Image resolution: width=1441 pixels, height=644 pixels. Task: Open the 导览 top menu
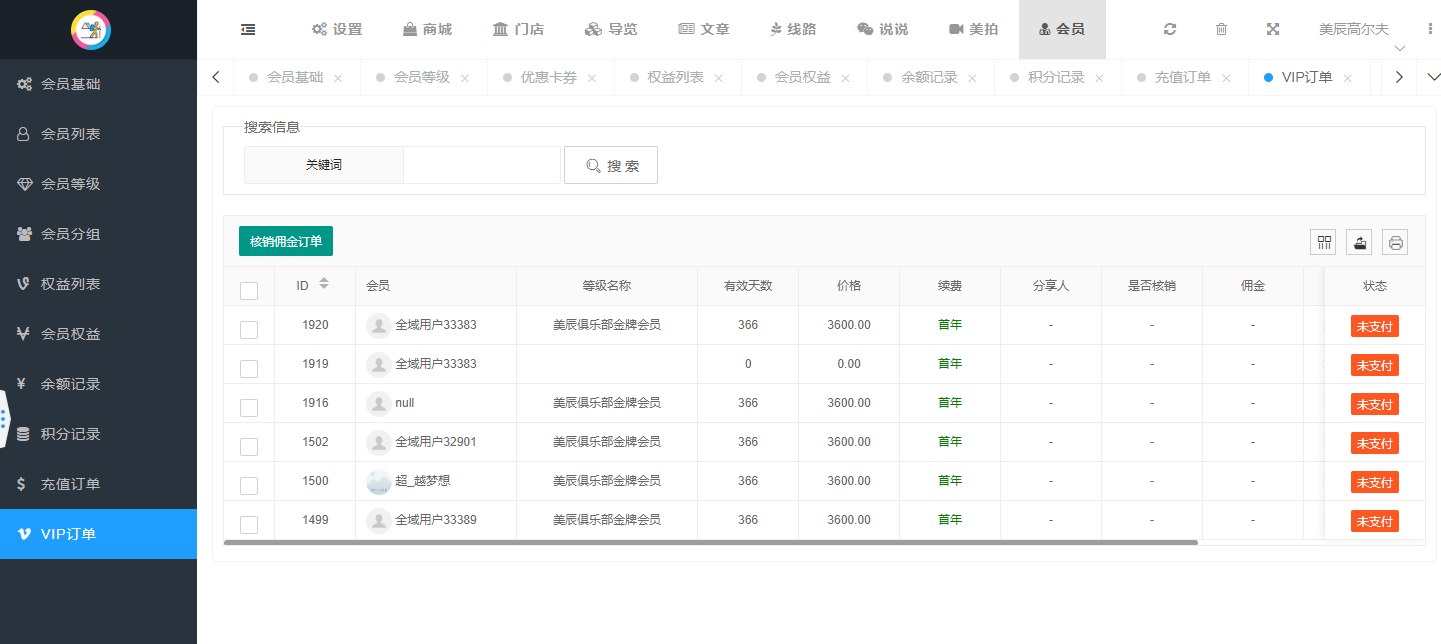(610, 29)
